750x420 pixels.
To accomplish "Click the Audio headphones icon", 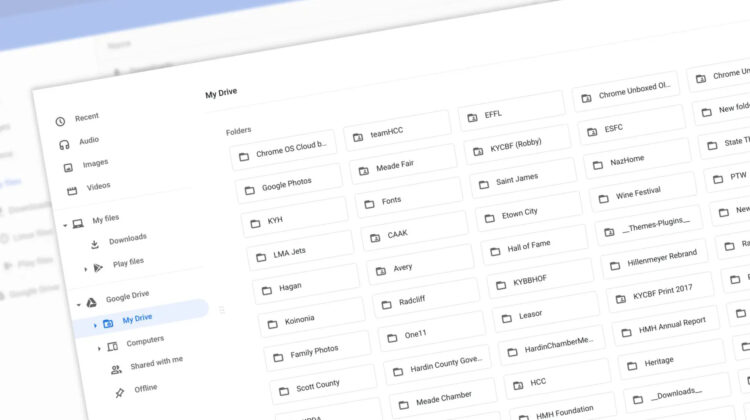I will point(64,144).
